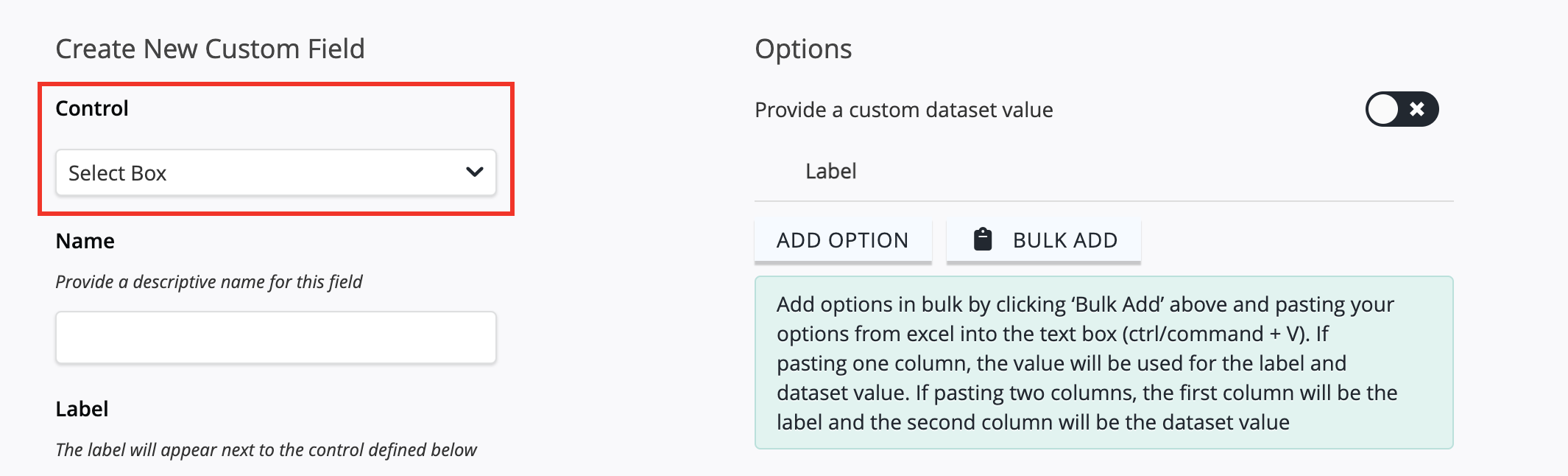Click the clipboard icon beside BULK ADD
The height and width of the screenshot is (476, 1568).
[983, 239]
